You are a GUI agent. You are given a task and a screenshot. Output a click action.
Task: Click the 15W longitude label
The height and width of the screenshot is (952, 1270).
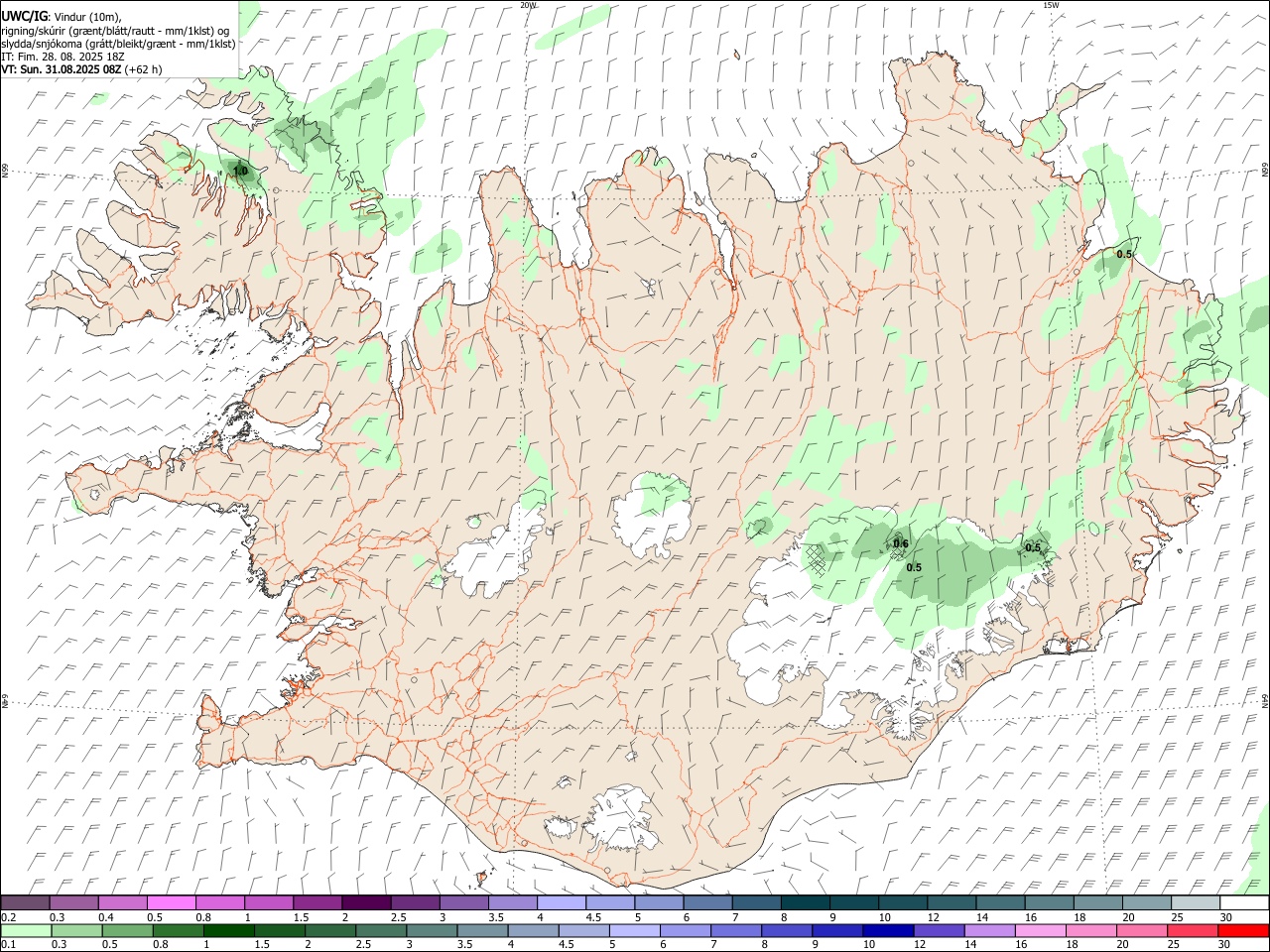tap(1051, 5)
